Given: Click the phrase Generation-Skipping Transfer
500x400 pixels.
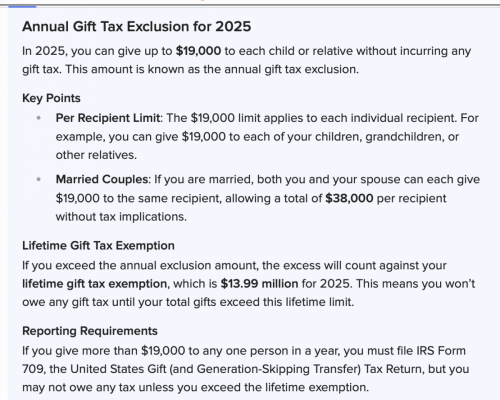Looking at the screenshot, I should (x=277, y=369).
